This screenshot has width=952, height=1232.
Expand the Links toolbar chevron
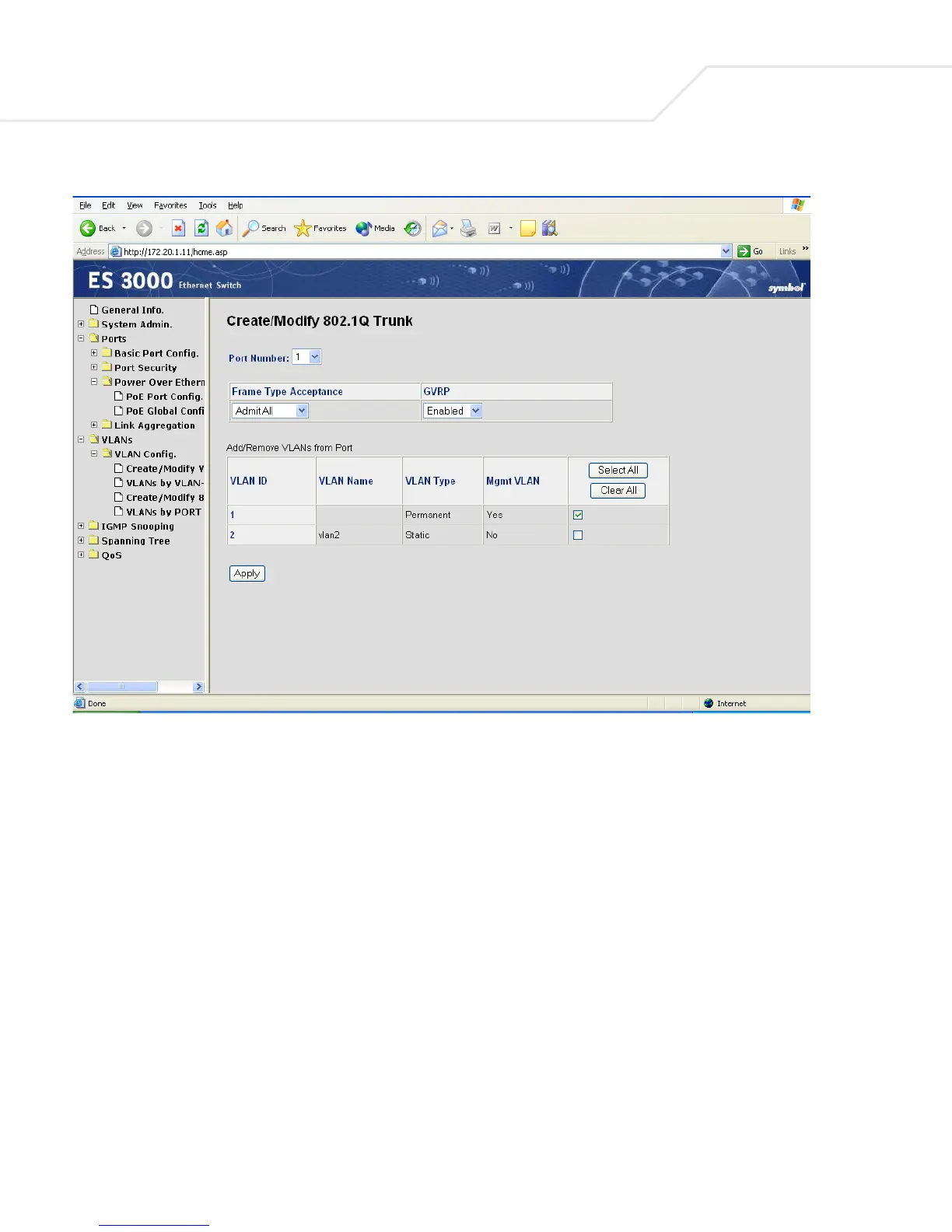pos(805,249)
